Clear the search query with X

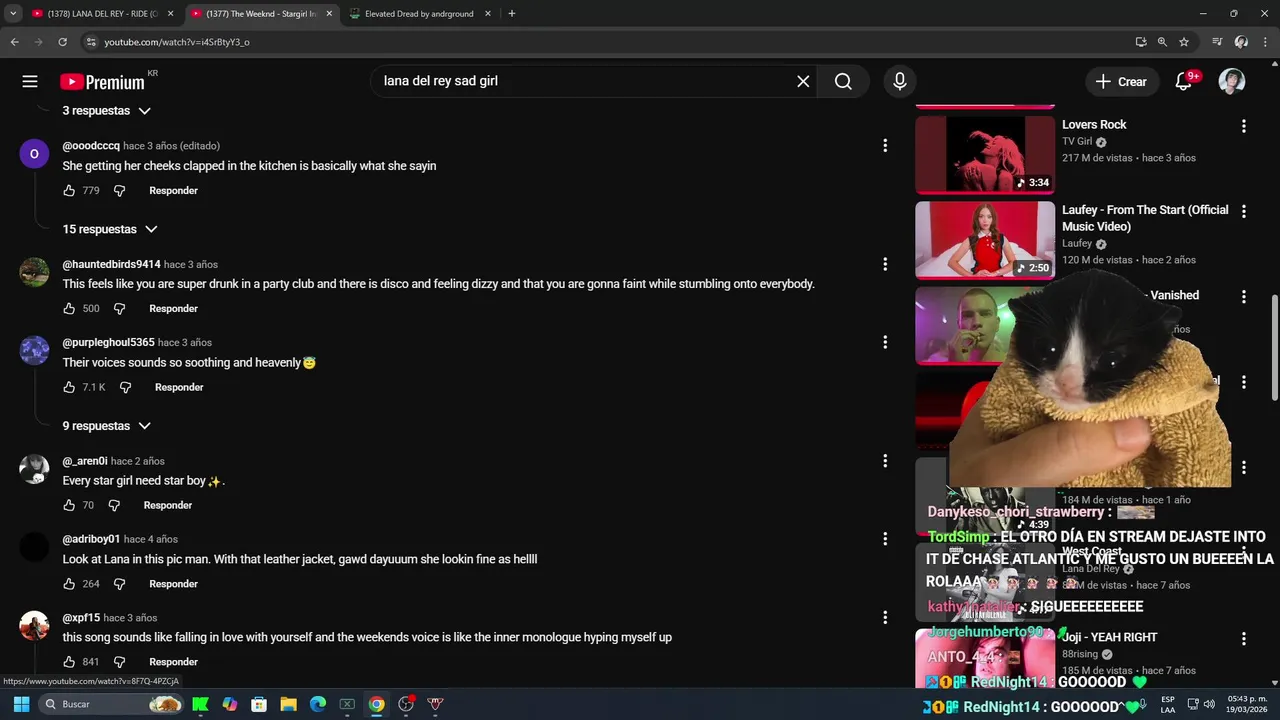point(803,82)
